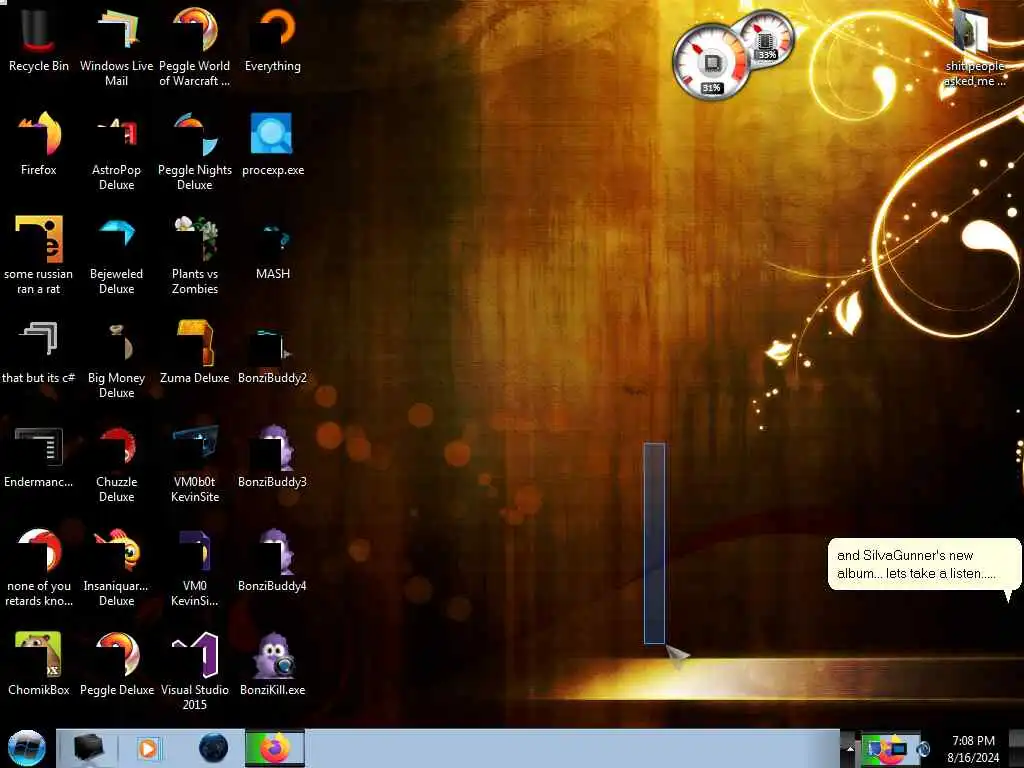Select Insaniquar... Deluxe fish icon
Viewport: 1024px width, 768px height.
(x=116, y=567)
